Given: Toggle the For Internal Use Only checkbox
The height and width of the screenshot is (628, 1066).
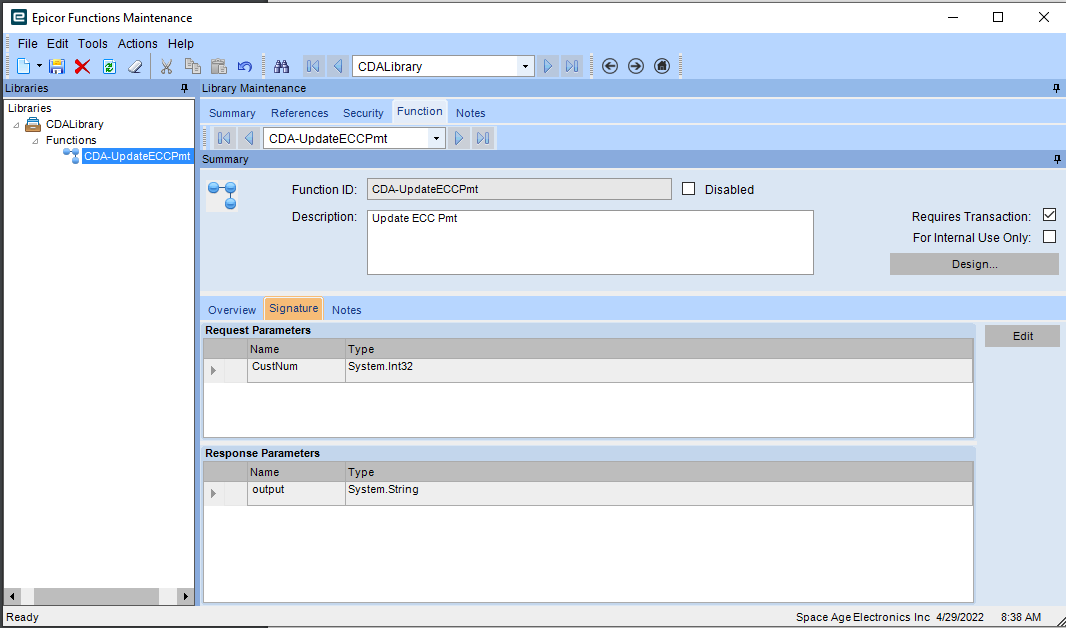Looking at the screenshot, I should 1050,237.
